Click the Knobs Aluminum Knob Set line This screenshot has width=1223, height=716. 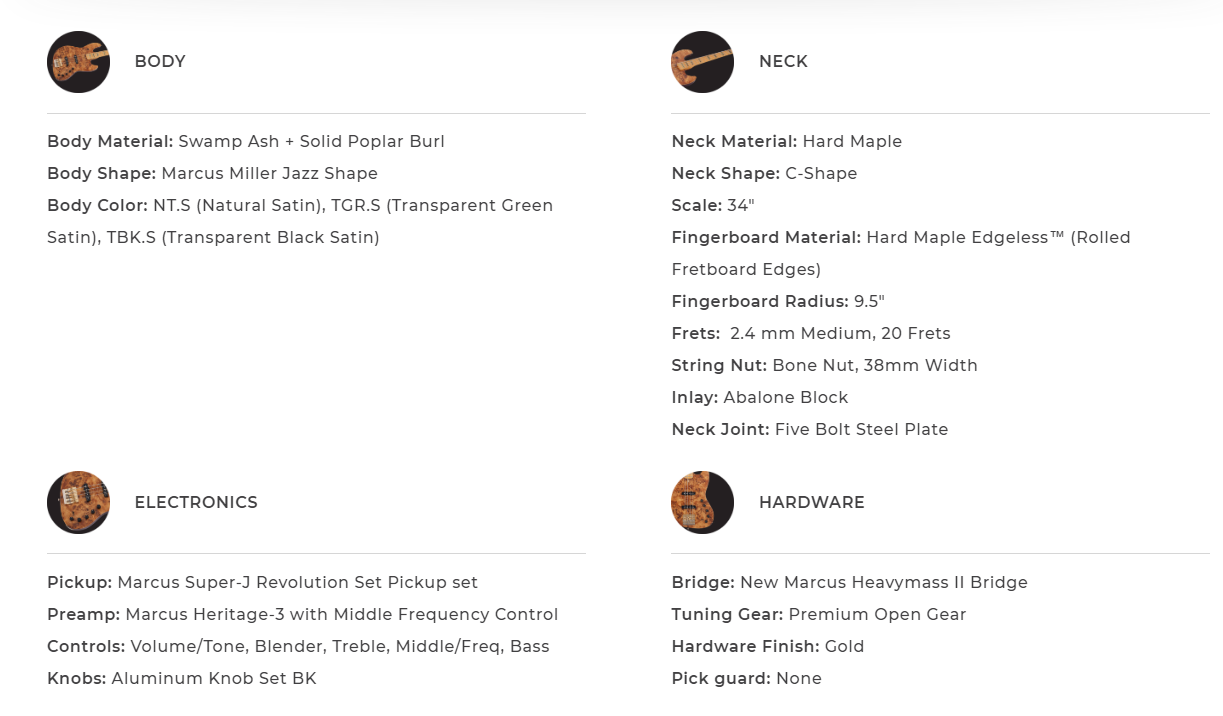(x=181, y=679)
